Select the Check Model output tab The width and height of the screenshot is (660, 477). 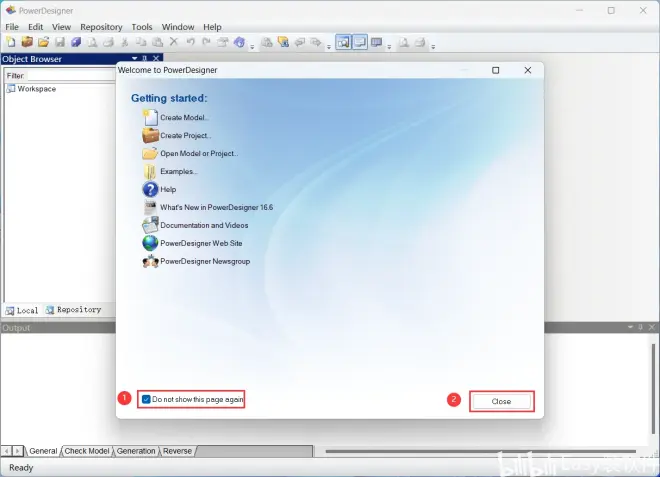tap(87, 451)
